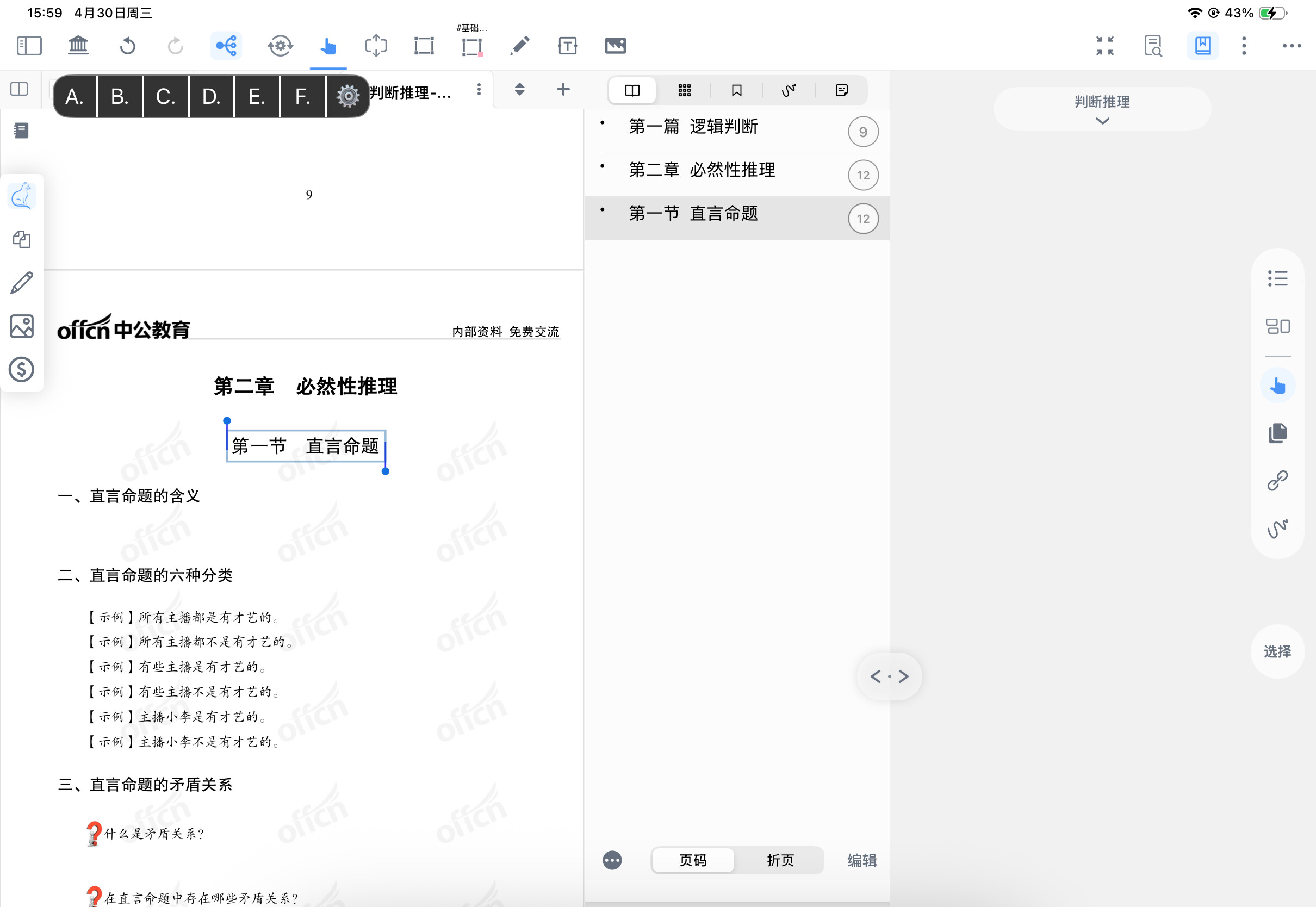Select the picture tool in left palette
This screenshot has height=907, width=1316.
[22, 326]
